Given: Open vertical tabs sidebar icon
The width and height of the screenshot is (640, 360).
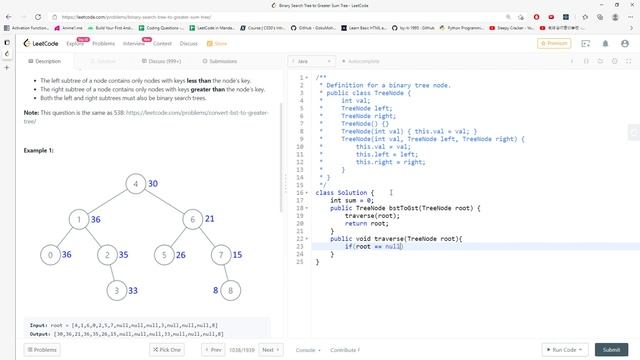Looking at the screenshot, I should point(7,42).
